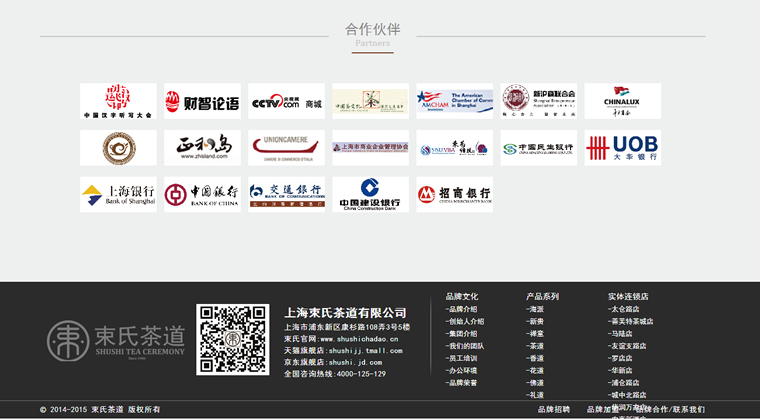The height and width of the screenshot is (419, 760).
Task: Click the CCTV.com 商城 partner logo
Action: click(286, 101)
